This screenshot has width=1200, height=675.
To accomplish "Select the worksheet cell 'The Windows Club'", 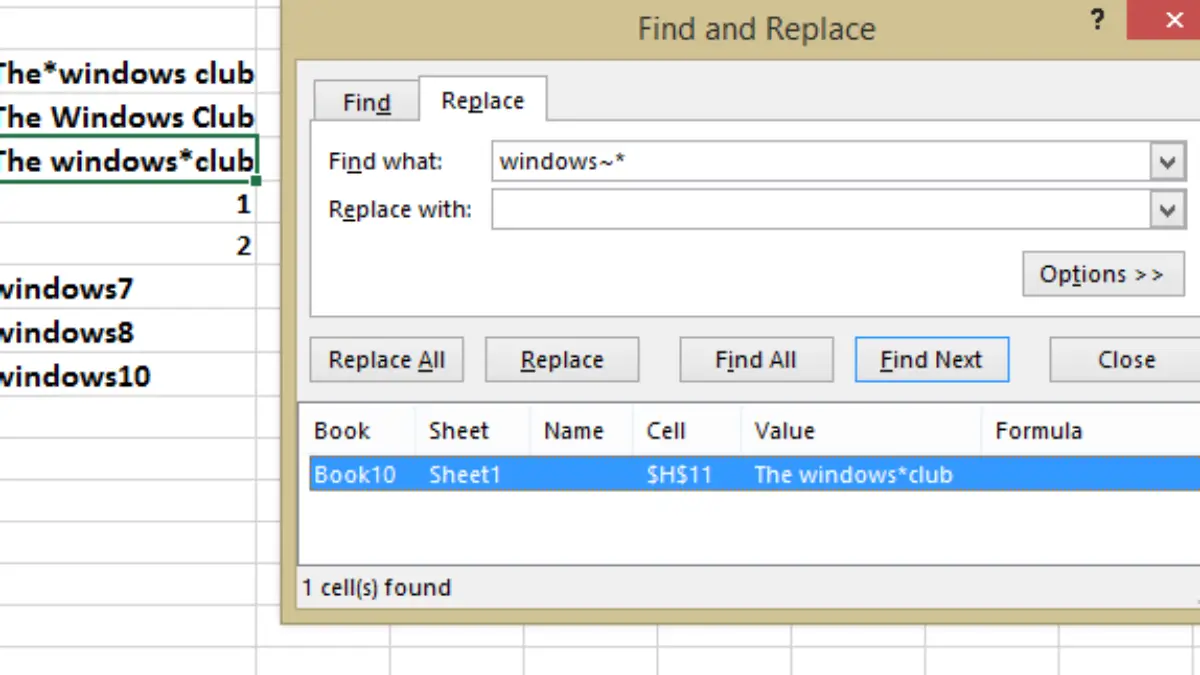I will click(127, 116).
